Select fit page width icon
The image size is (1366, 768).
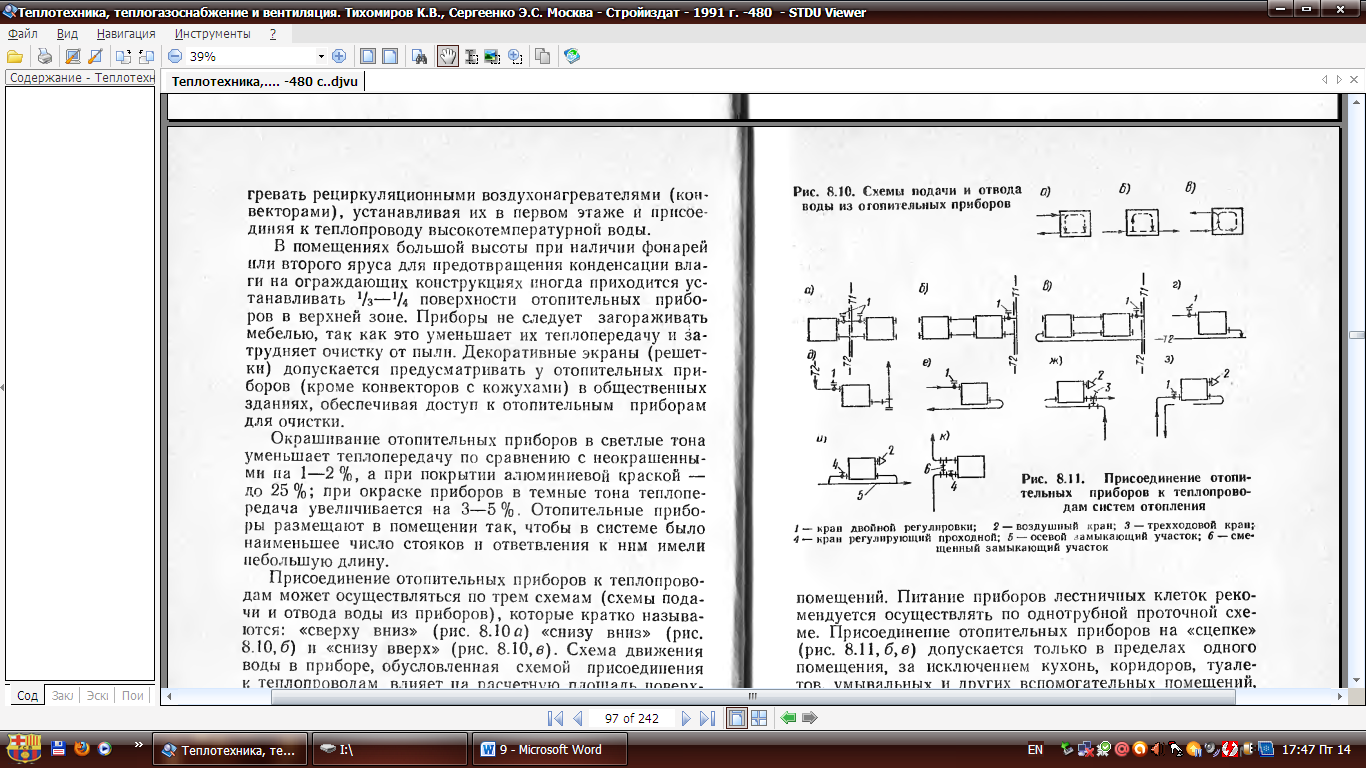click(390, 57)
